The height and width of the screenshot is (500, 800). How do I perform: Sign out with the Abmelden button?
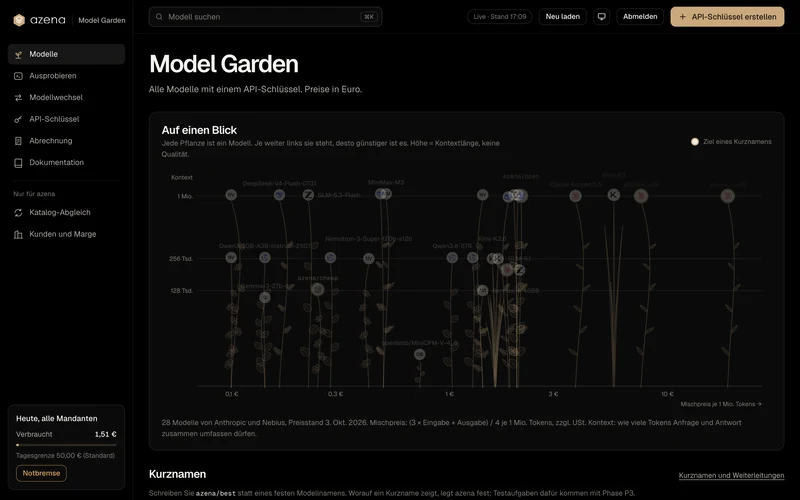coord(640,16)
